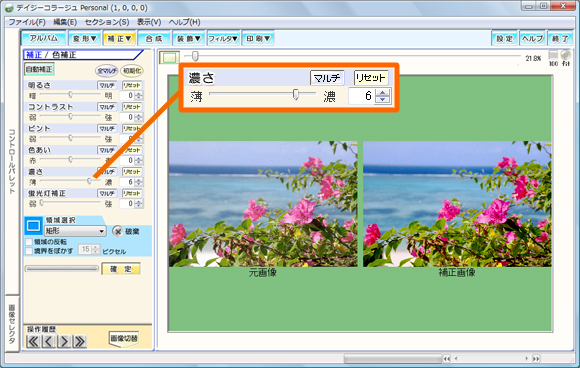Open the ファイル(F) menu

coord(27,22)
